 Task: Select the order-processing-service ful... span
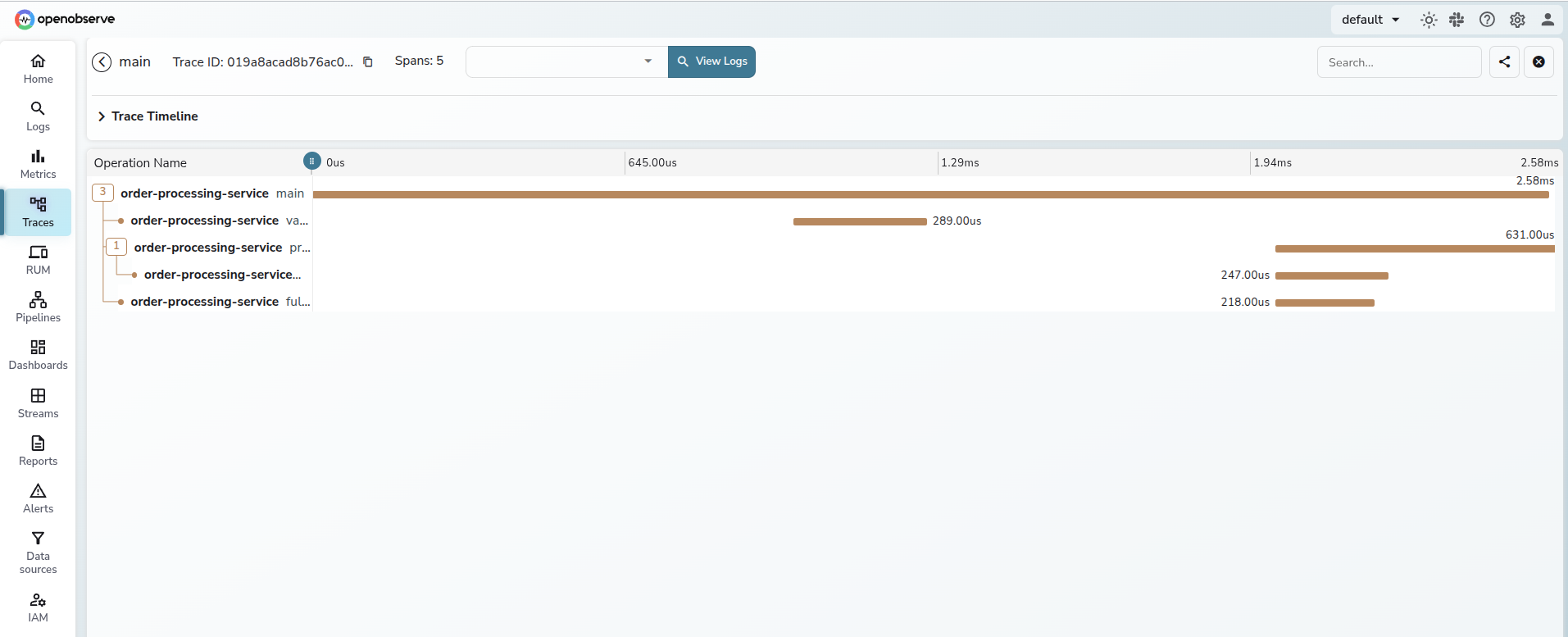tap(220, 302)
